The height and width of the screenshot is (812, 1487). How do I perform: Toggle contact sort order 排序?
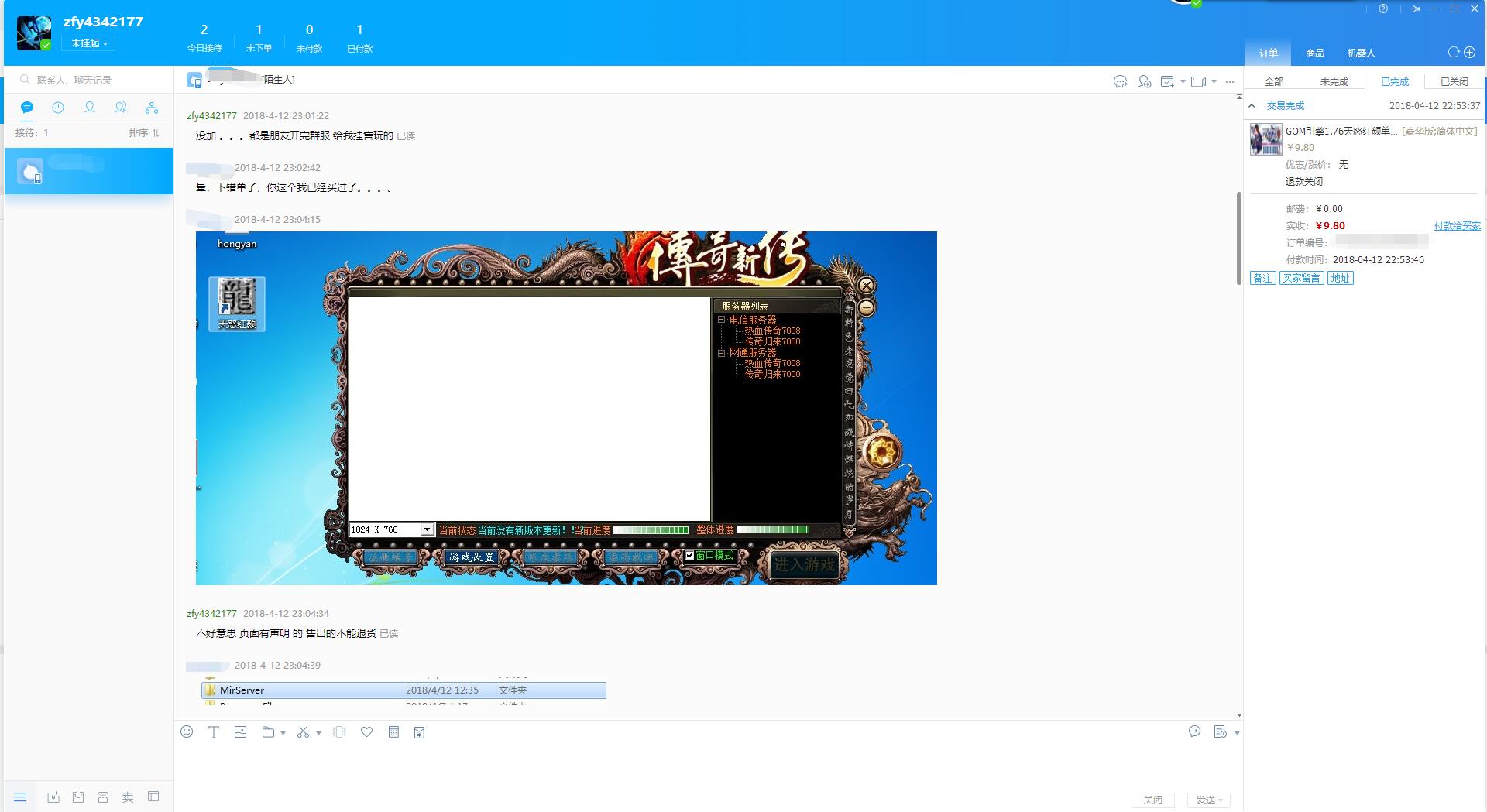tap(144, 133)
